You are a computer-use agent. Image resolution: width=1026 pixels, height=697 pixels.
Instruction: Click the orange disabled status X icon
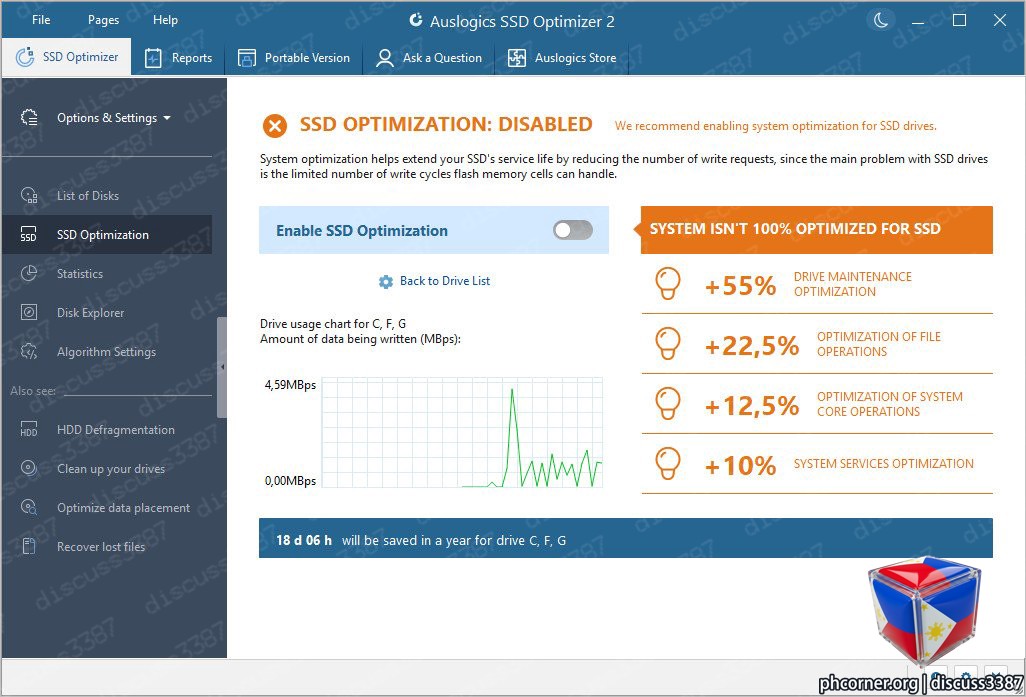(275, 125)
